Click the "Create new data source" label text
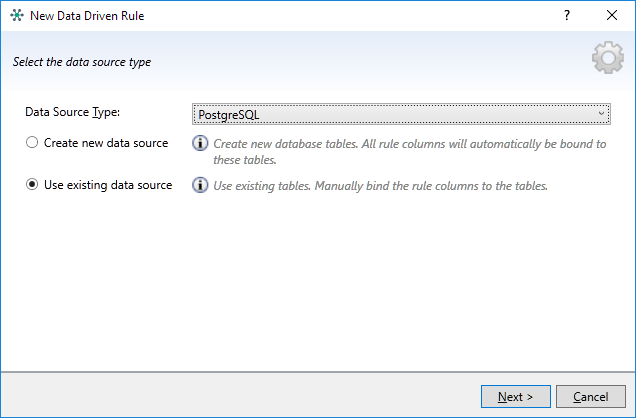The width and height of the screenshot is (636, 418). (x=106, y=143)
